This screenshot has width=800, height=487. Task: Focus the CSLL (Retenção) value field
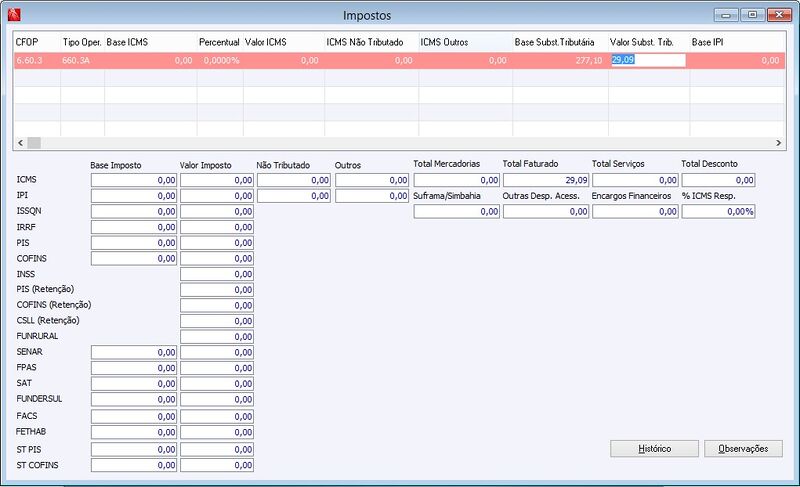tap(217, 321)
